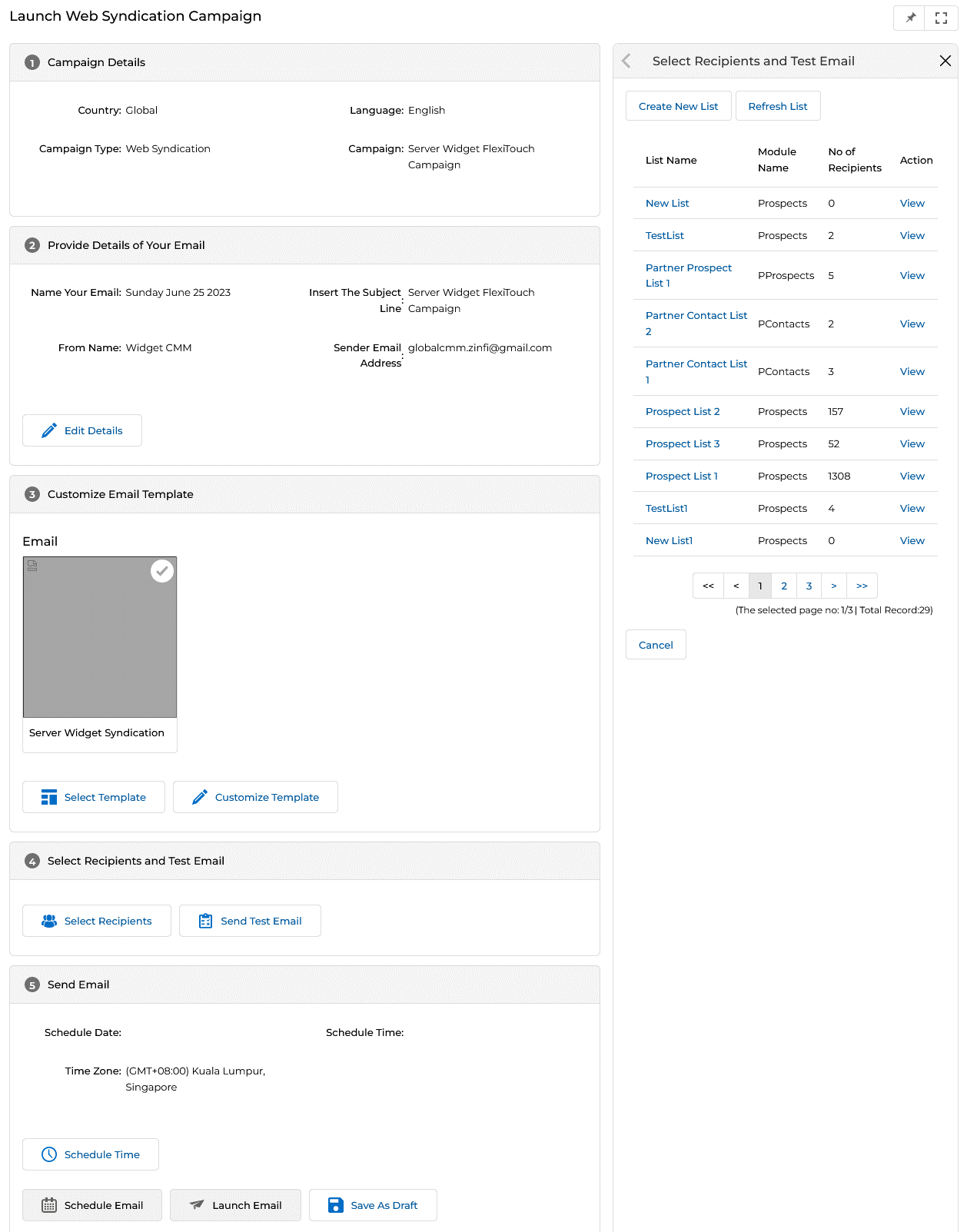
Task: Open Partner Contact List 1
Action: point(696,371)
